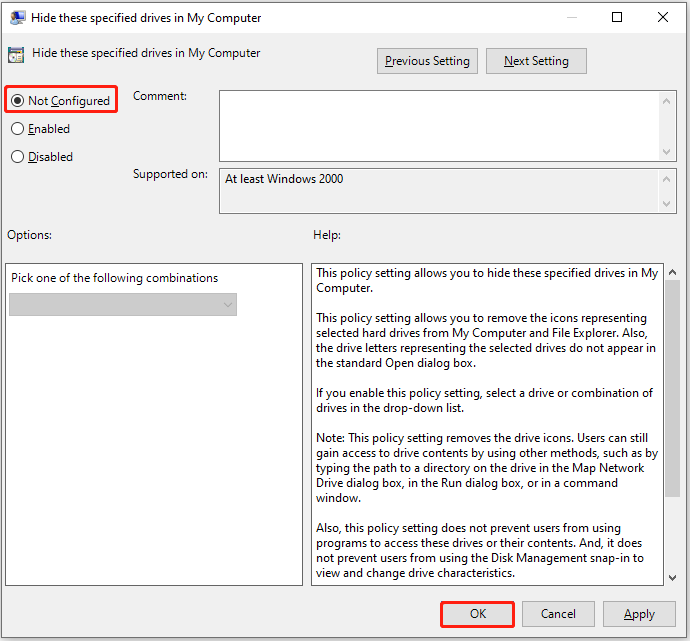Click inside the Comment text box
Viewport: 690px width, 641px height.
pyautogui.click(x=439, y=126)
